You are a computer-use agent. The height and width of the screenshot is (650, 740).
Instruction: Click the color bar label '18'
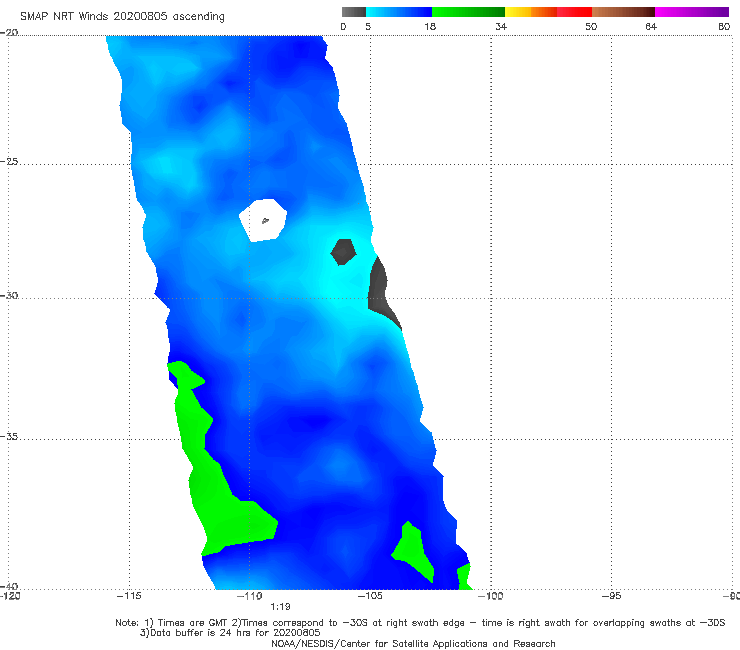(x=430, y=27)
